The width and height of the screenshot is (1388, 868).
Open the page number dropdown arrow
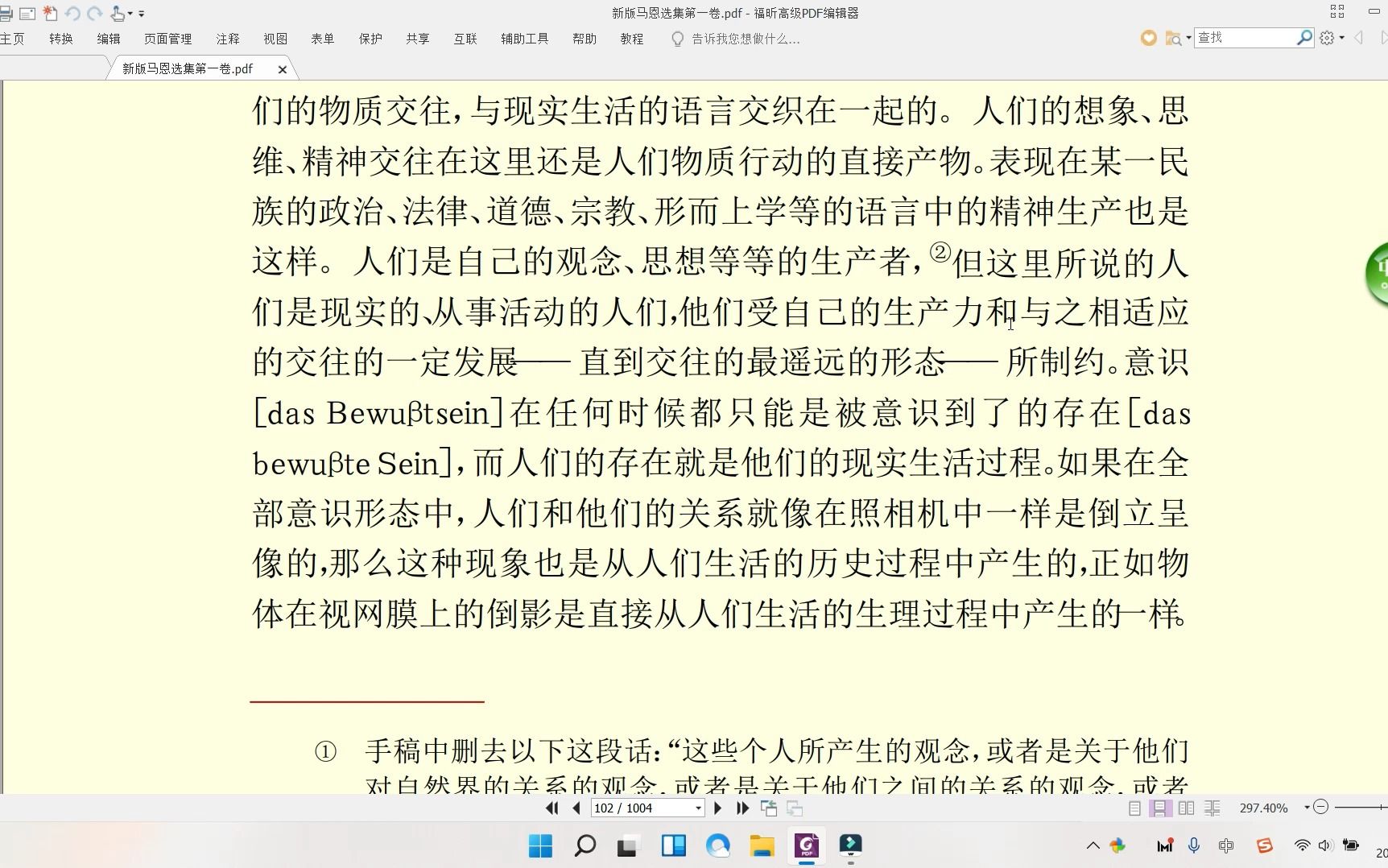click(698, 808)
